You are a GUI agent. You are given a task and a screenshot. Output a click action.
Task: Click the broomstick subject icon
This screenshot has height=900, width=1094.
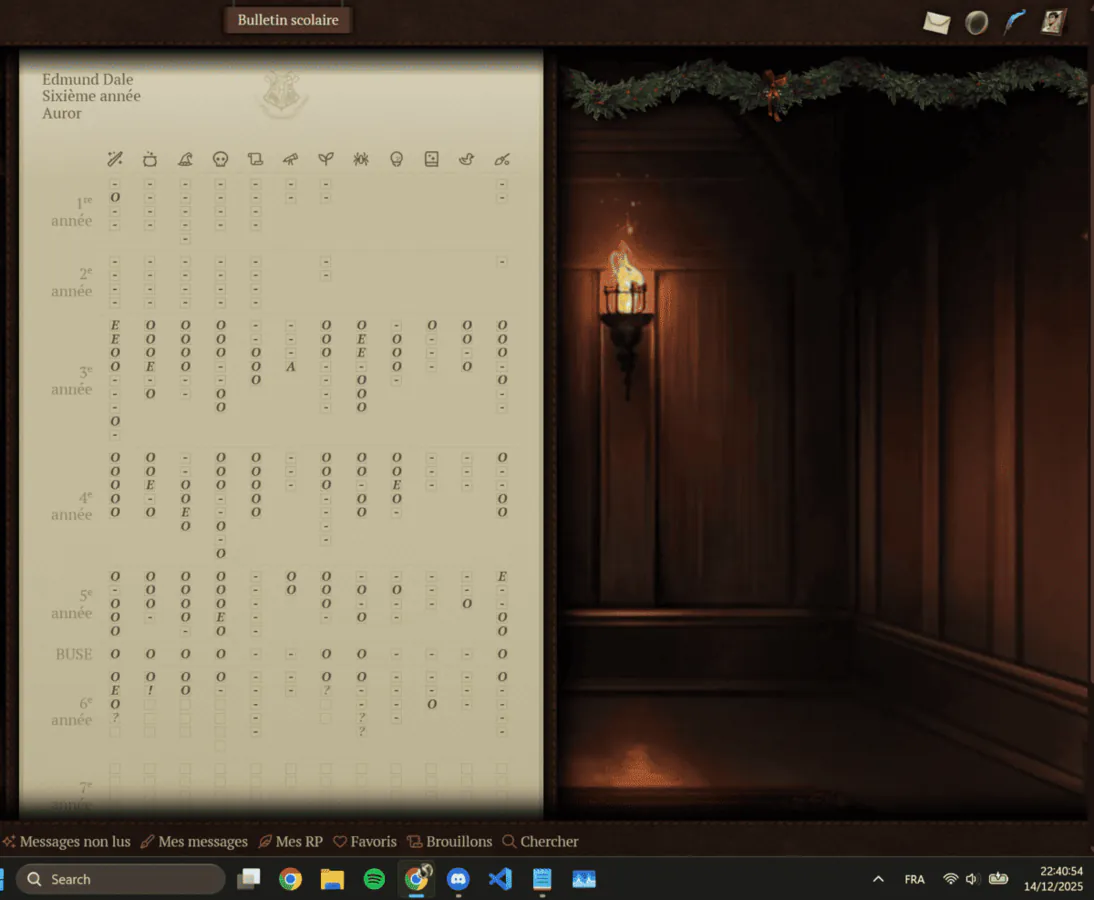click(502, 159)
